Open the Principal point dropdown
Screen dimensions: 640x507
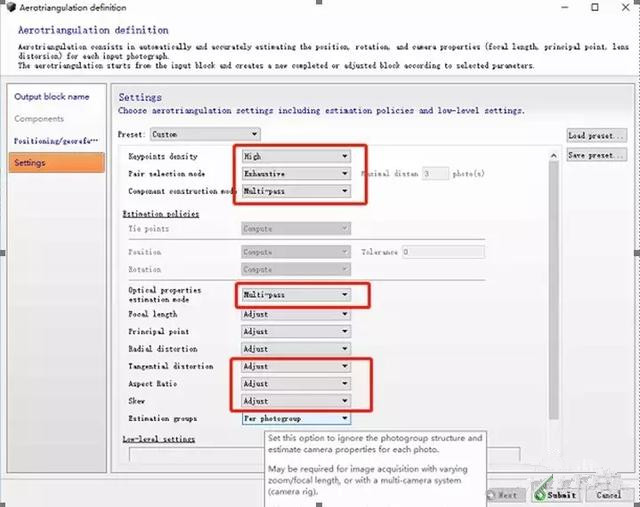coord(296,331)
